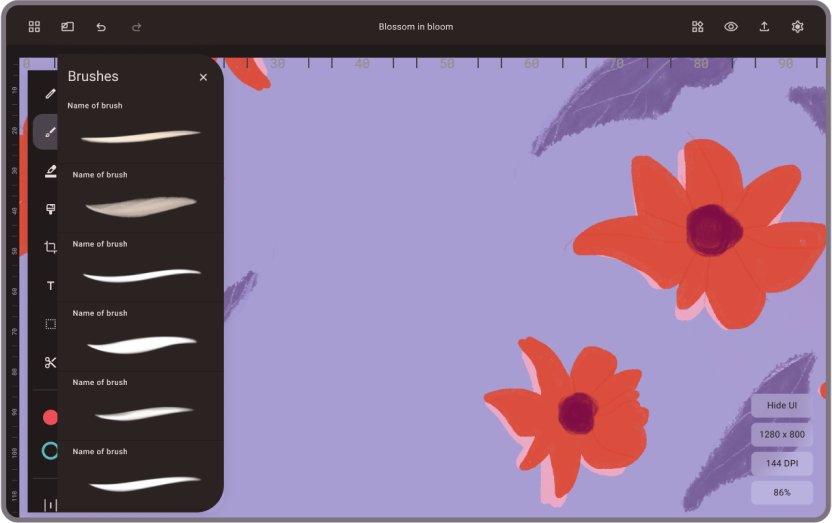
Task: Pick the red color swatch
Action: [50, 417]
